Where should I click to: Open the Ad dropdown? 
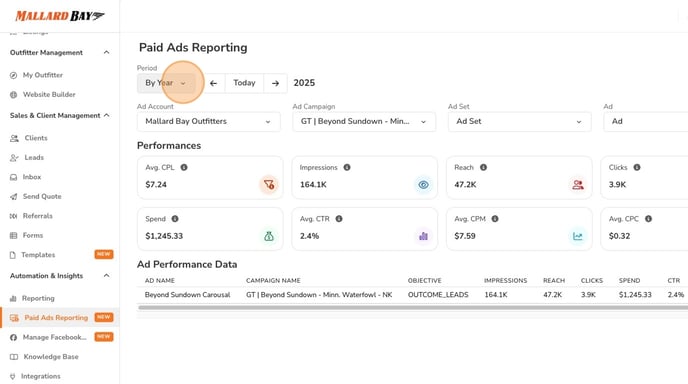coord(646,122)
